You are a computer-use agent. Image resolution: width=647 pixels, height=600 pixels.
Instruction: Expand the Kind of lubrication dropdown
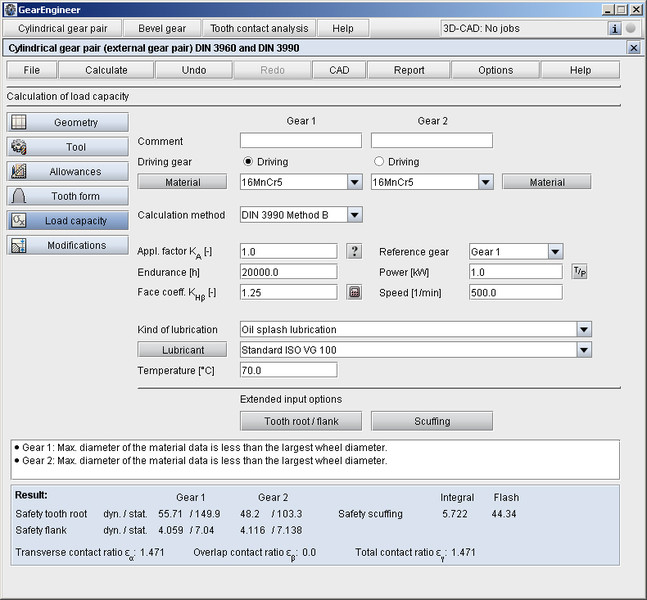coord(583,329)
